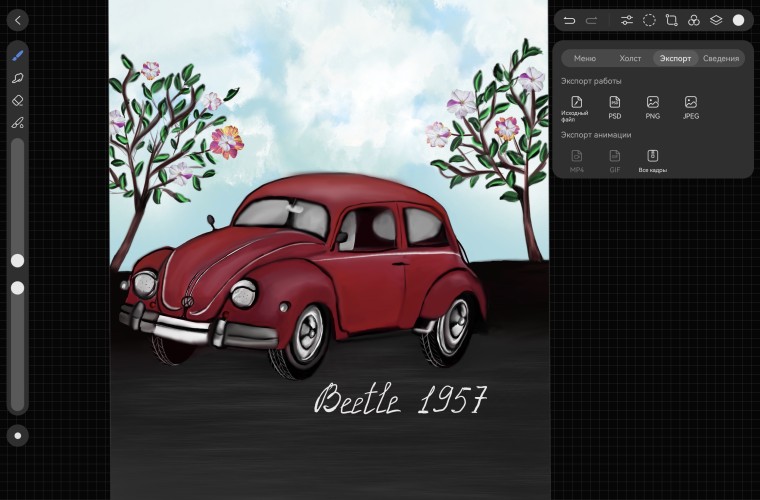Activate the dashed circle selection tool
This screenshot has height=500, width=760.
(x=649, y=20)
